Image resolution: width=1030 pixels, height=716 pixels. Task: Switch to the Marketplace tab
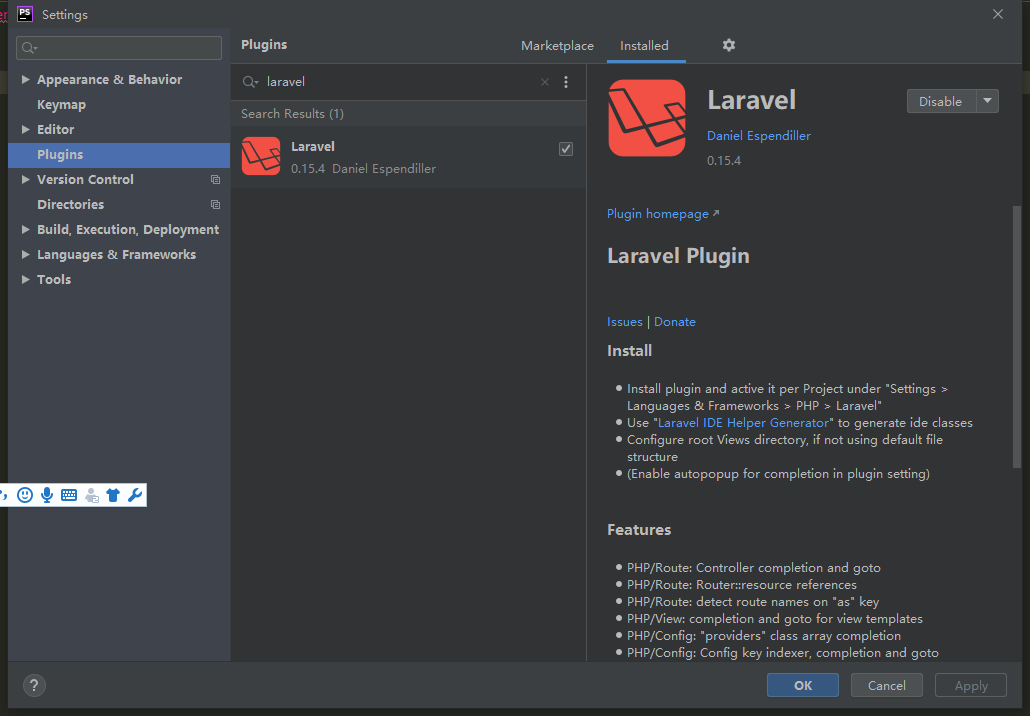click(x=557, y=46)
